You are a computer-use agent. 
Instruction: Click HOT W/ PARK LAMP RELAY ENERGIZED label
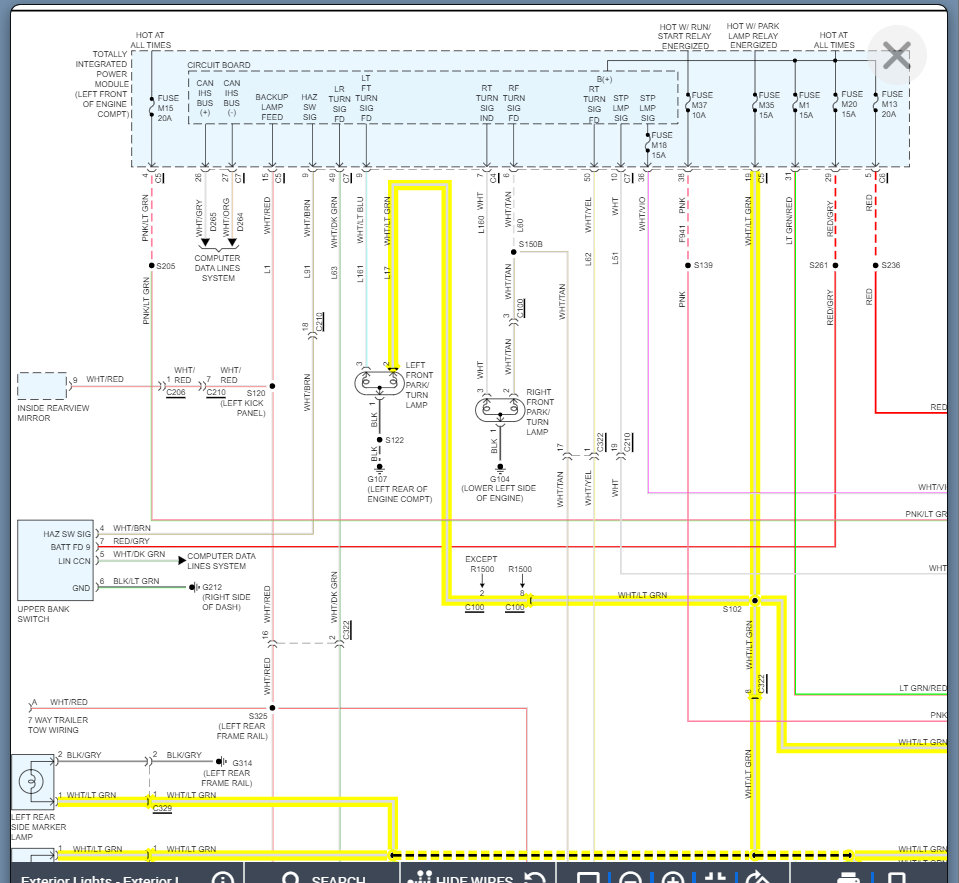point(753,35)
